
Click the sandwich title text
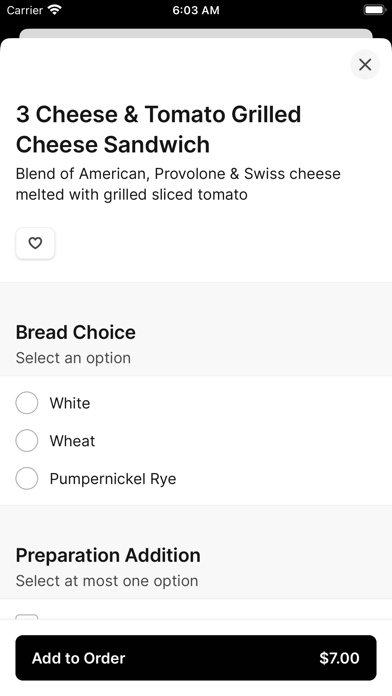click(x=158, y=129)
